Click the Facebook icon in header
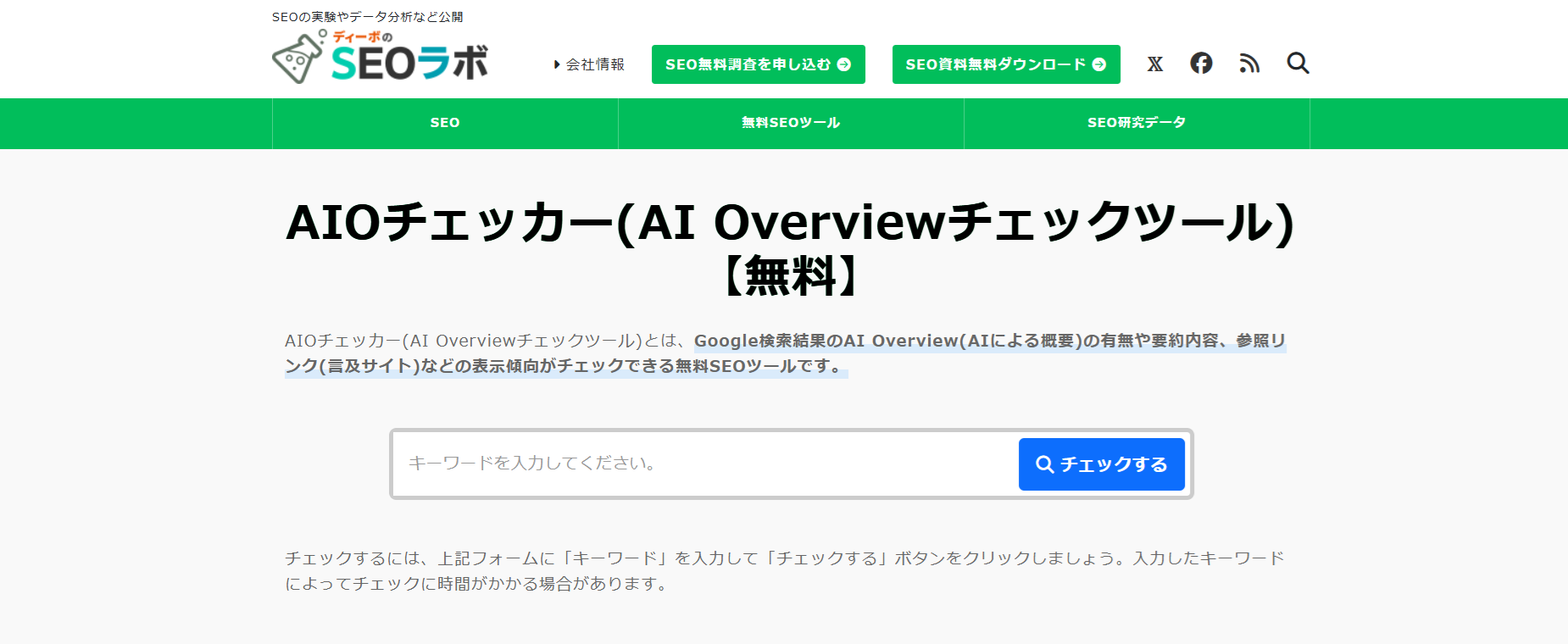The image size is (1568, 644). [x=1201, y=64]
